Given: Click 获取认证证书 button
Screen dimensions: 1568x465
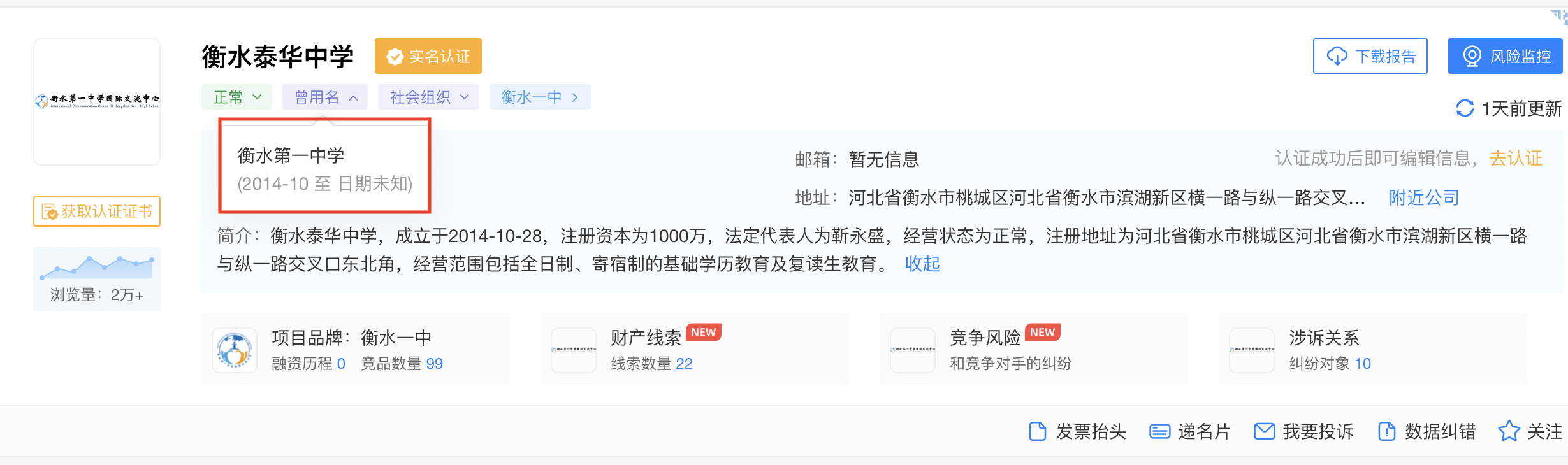Looking at the screenshot, I should [97, 211].
